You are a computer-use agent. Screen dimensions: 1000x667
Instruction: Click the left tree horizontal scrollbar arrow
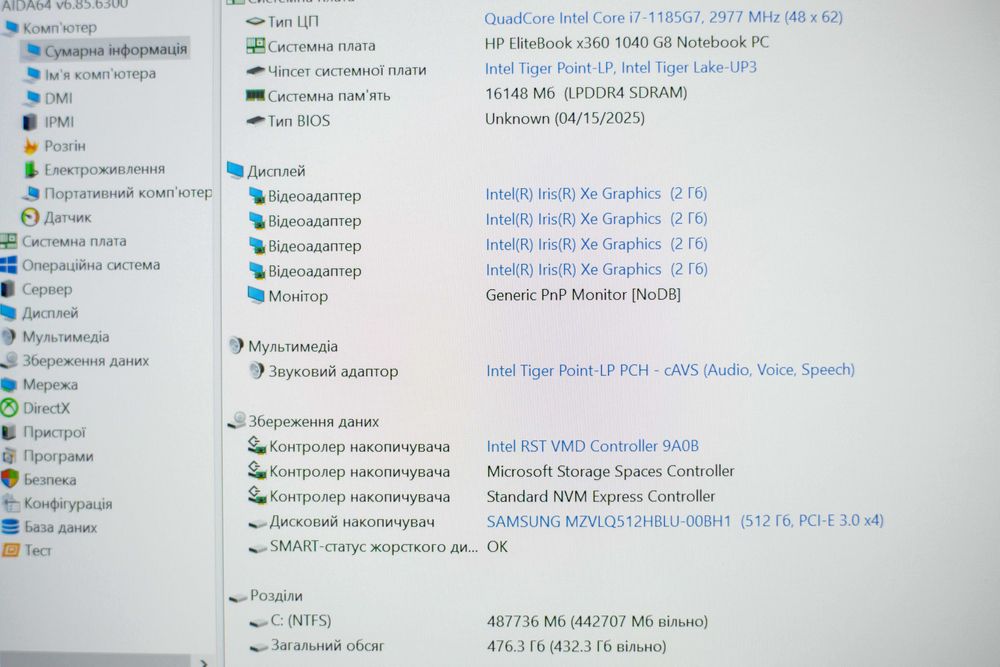point(203,663)
